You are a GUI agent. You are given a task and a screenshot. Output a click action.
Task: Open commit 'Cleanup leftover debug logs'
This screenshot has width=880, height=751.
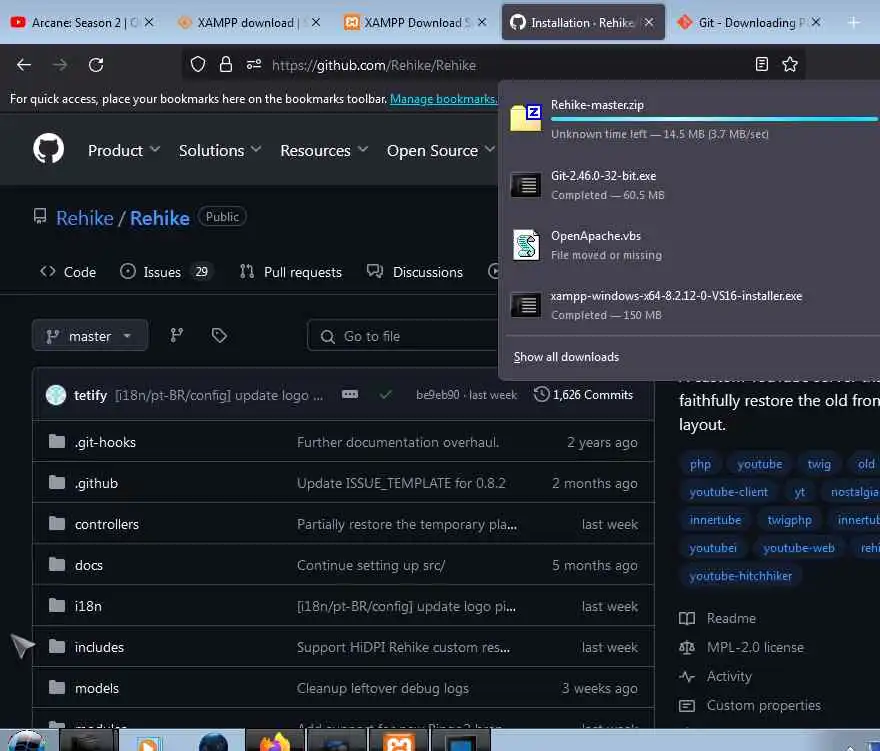point(383,688)
